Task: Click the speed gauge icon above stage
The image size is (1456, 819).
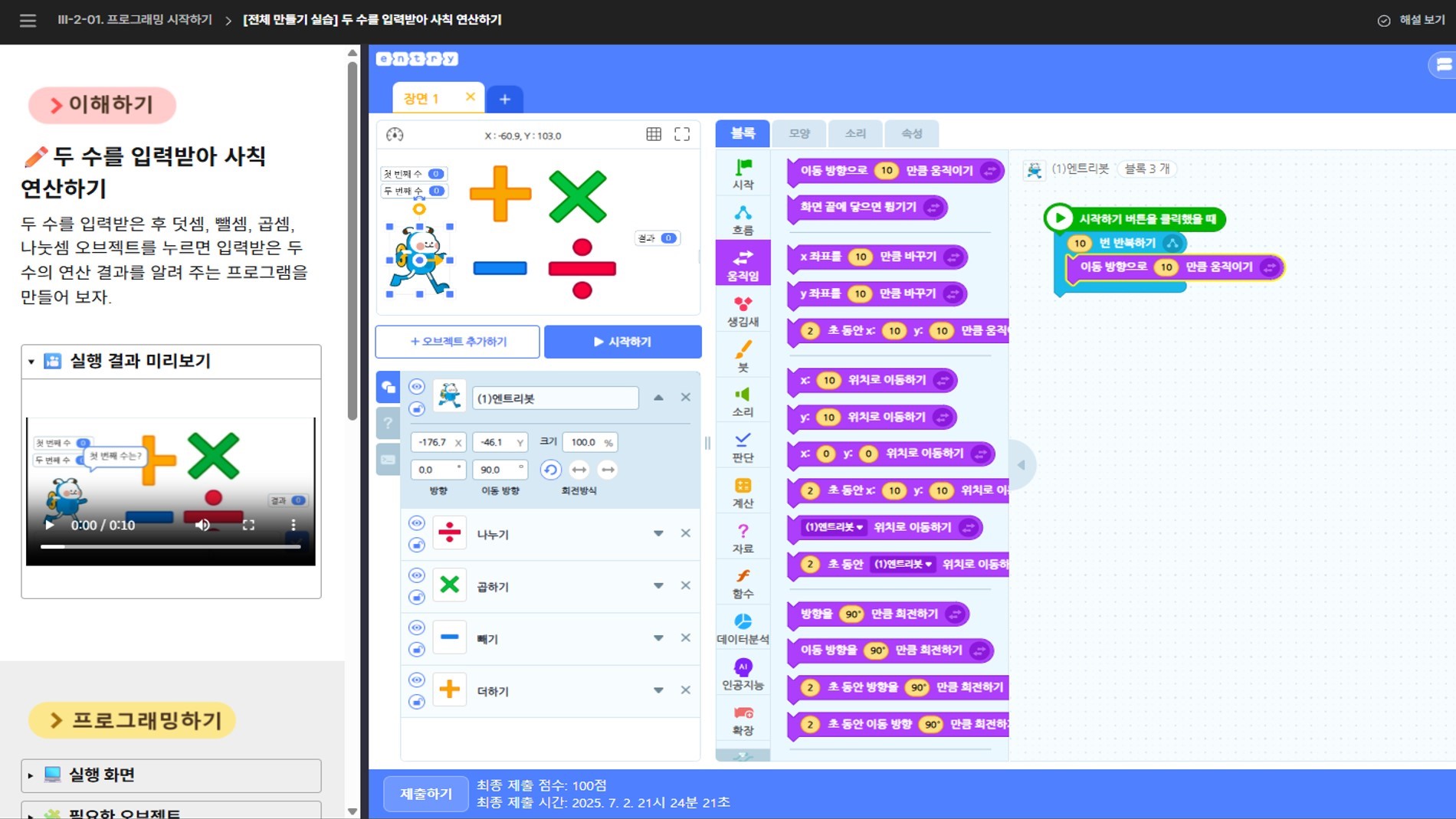Action: pos(395,135)
